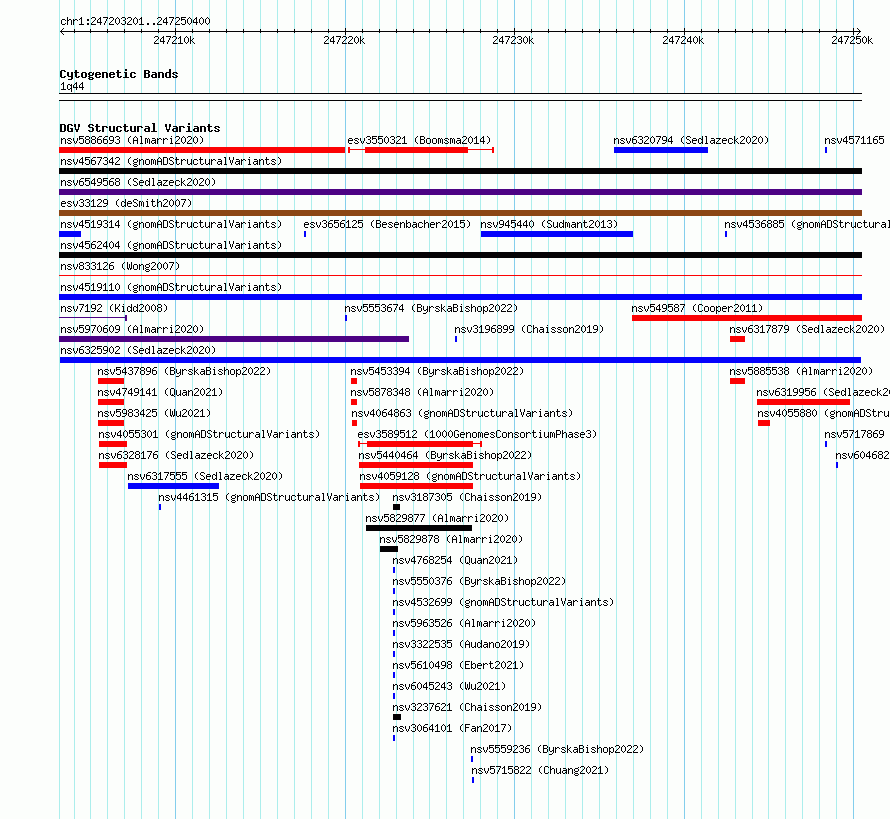The image size is (890, 819).
Task: Click nsv5878348 (Almarri2020) label
Action: pos(422,392)
